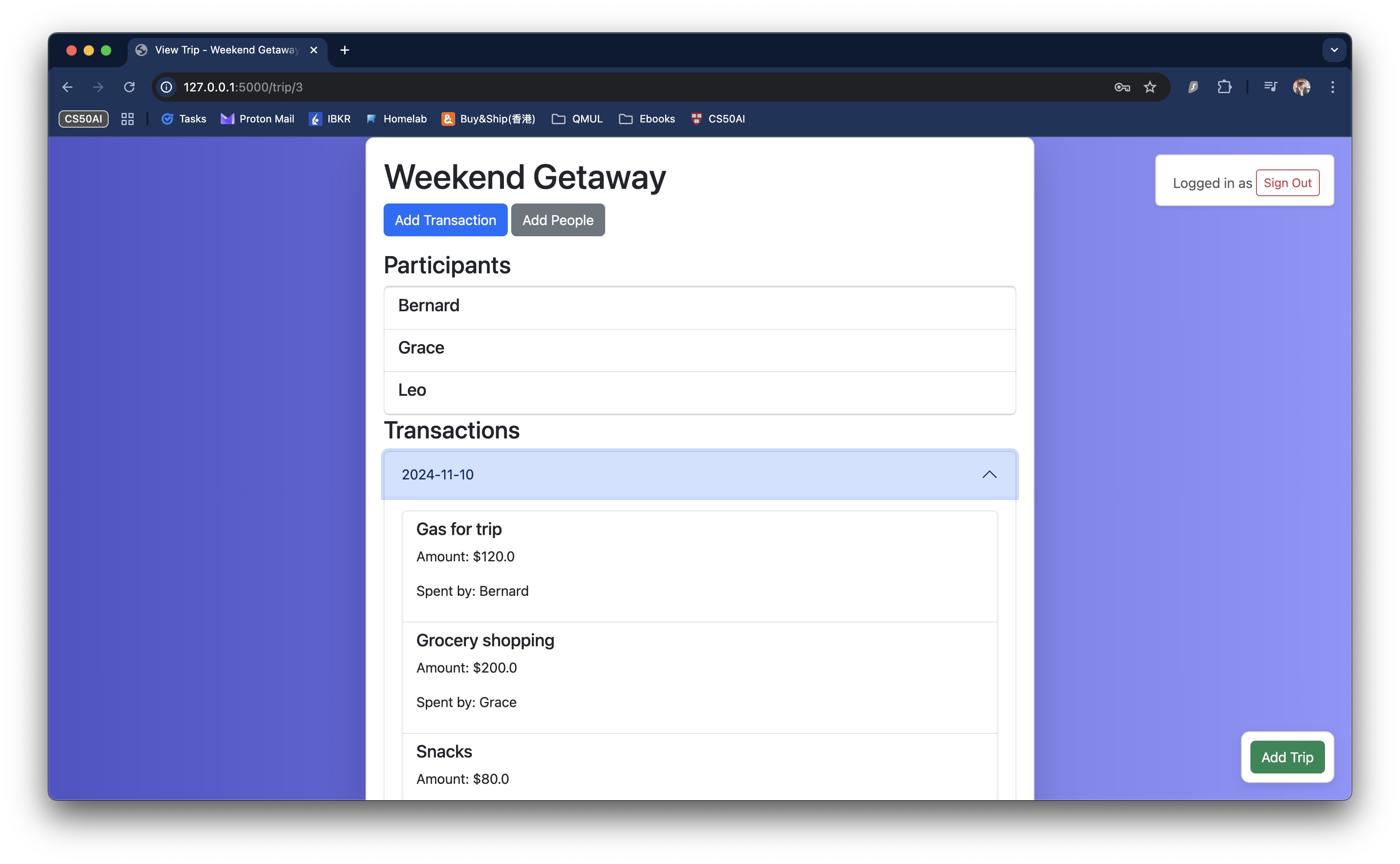The height and width of the screenshot is (864, 1400).
Task: Open the Chrome profile avatar
Action: [1302, 87]
